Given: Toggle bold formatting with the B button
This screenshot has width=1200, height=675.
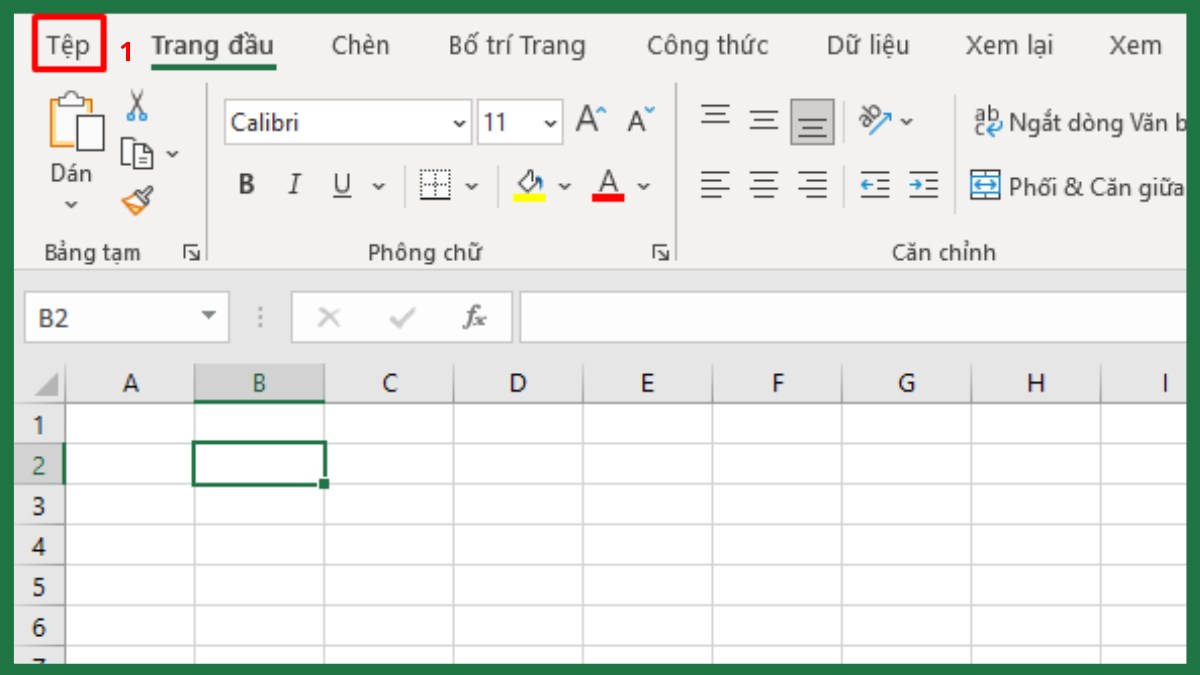Looking at the screenshot, I should (x=246, y=185).
